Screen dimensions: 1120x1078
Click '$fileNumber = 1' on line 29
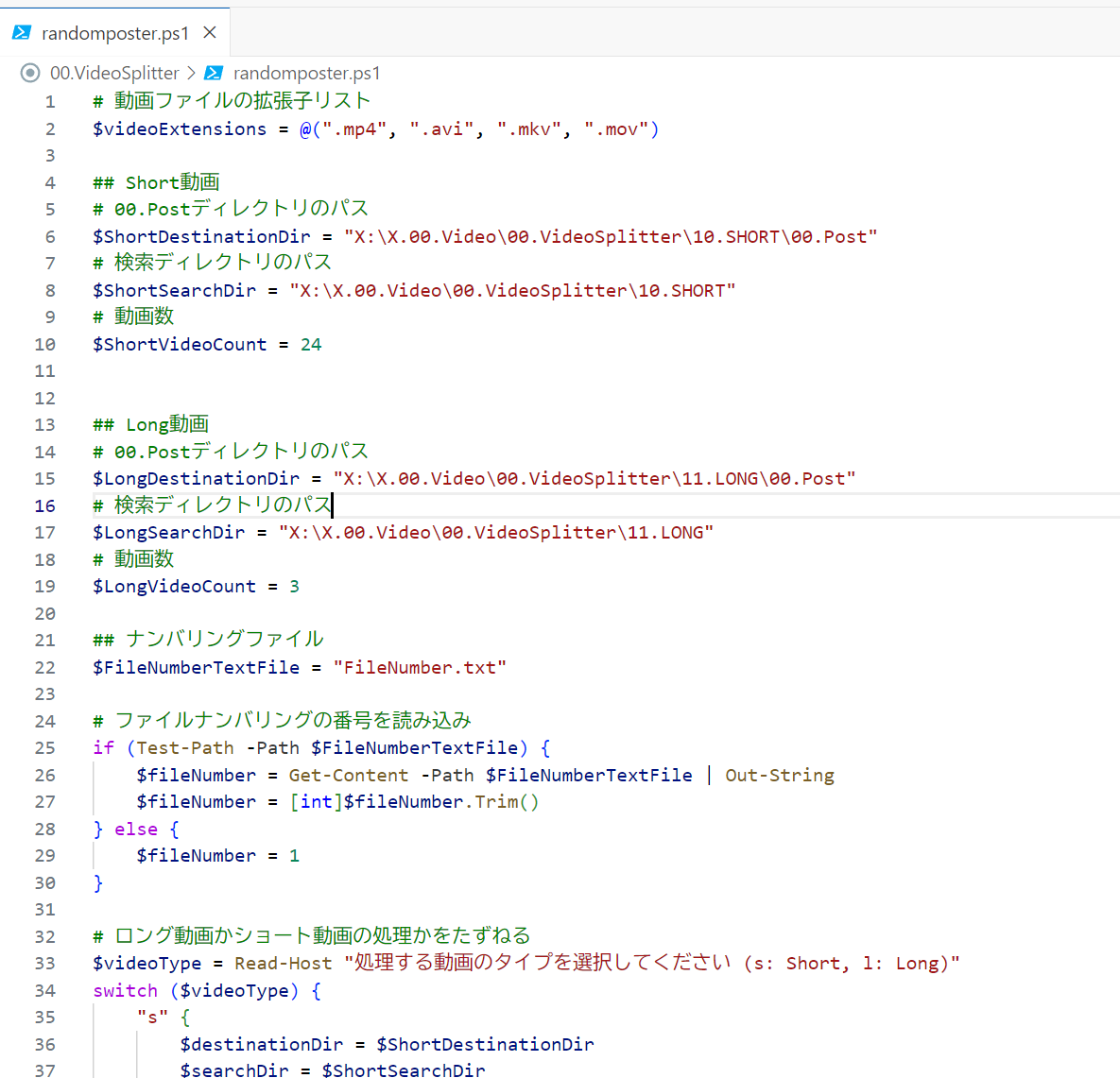pos(218,856)
